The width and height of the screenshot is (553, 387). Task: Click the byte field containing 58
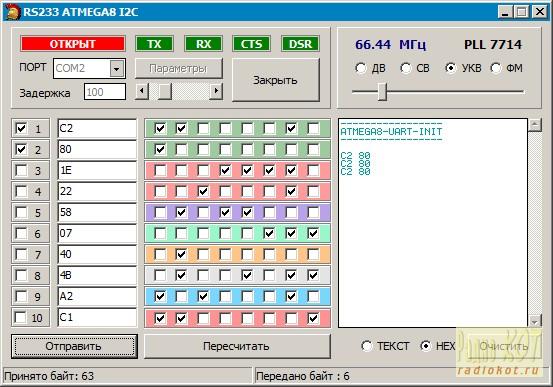[97, 212]
